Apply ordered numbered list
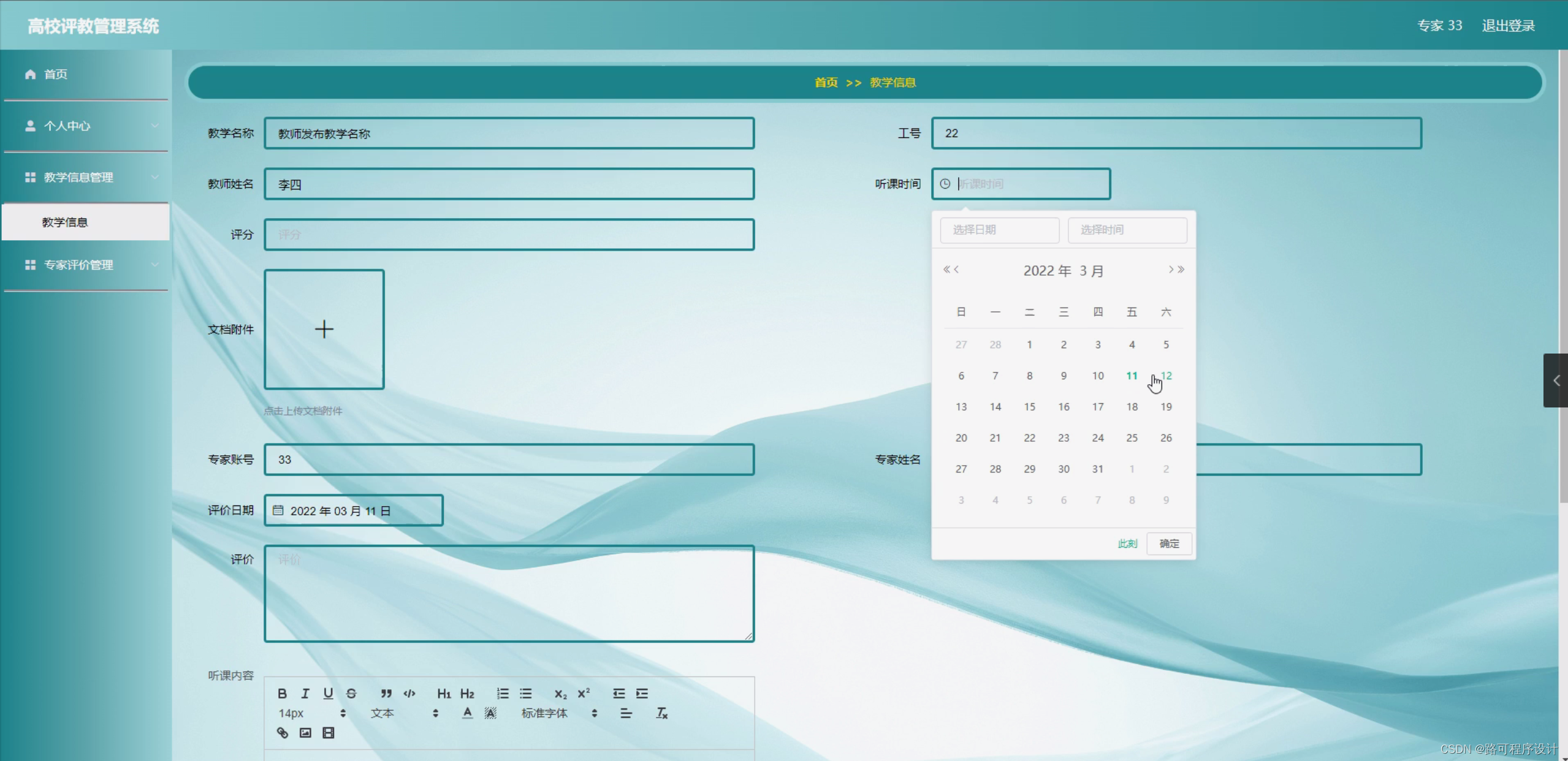The width and height of the screenshot is (1568, 761). 503,694
